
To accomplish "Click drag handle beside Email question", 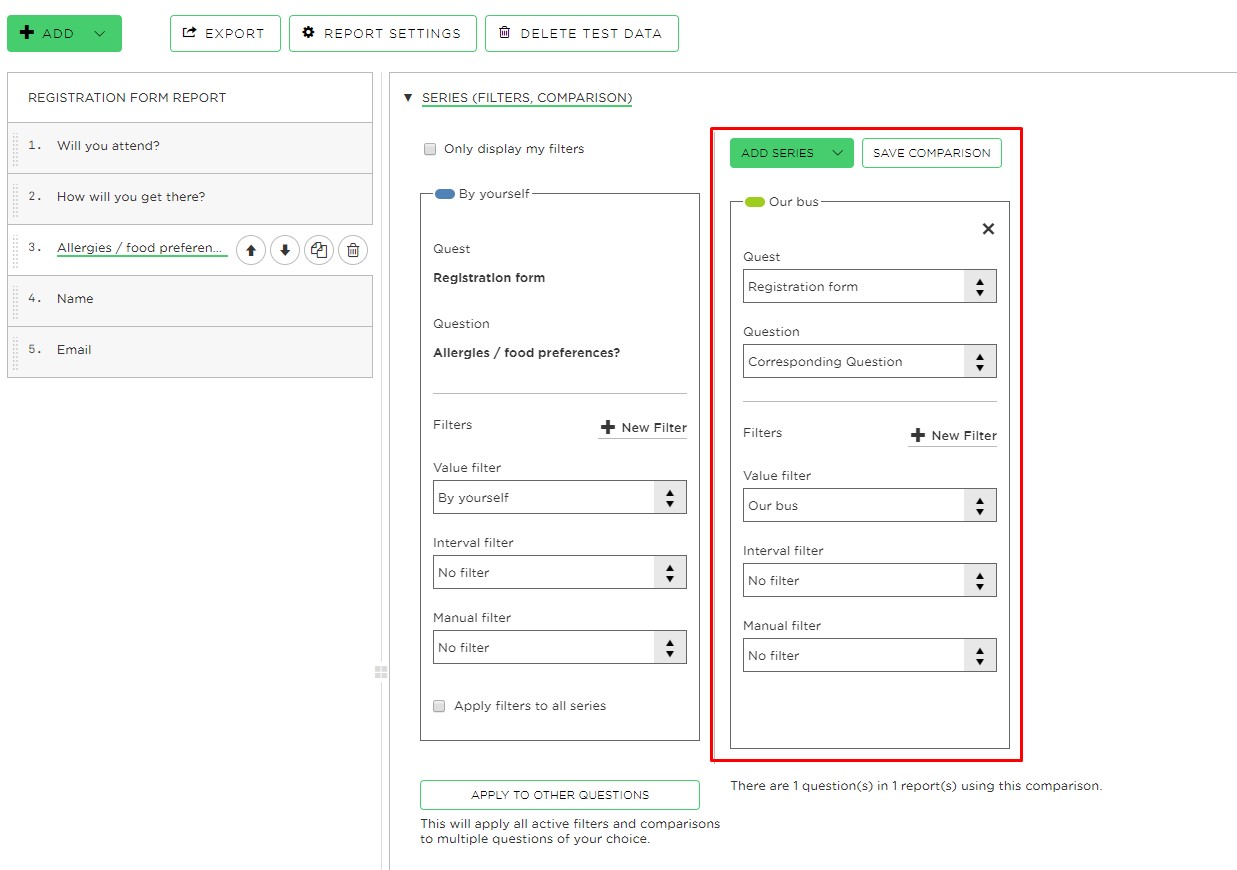I will (15, 352).
